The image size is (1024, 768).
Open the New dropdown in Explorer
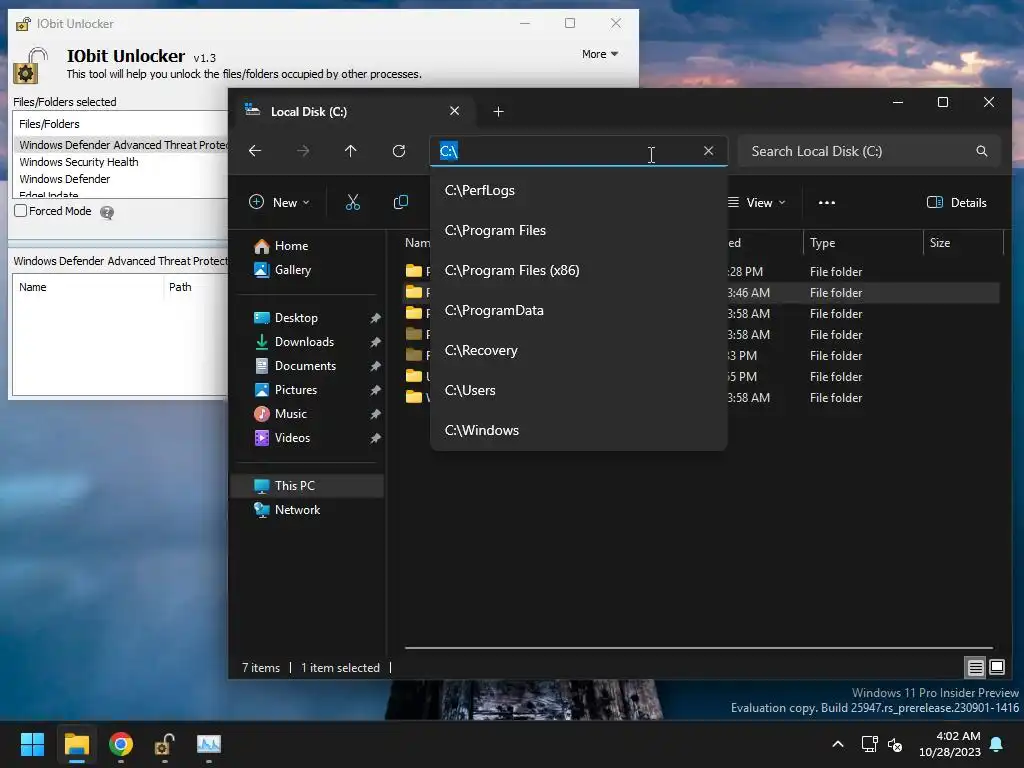[x=280, y=202]
